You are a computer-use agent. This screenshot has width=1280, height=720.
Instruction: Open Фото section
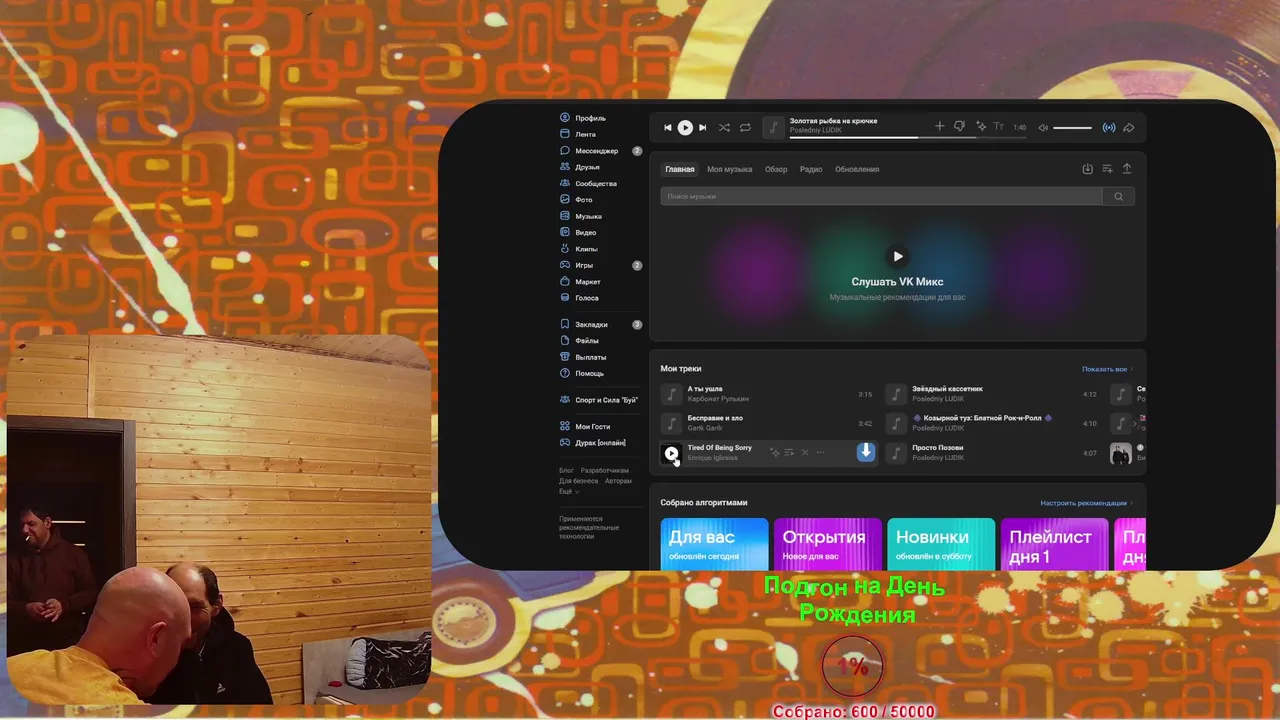click(584, 200)
